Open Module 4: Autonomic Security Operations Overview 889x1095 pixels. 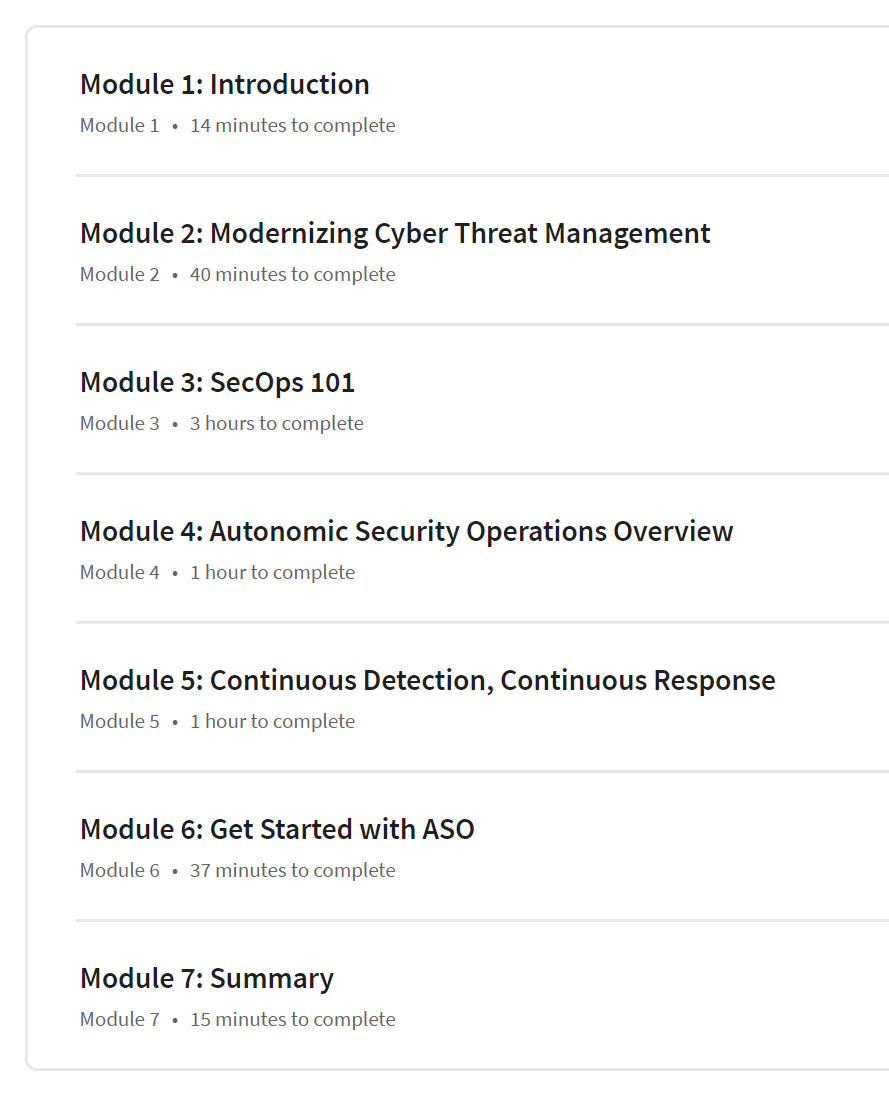[x=406, y=531]
